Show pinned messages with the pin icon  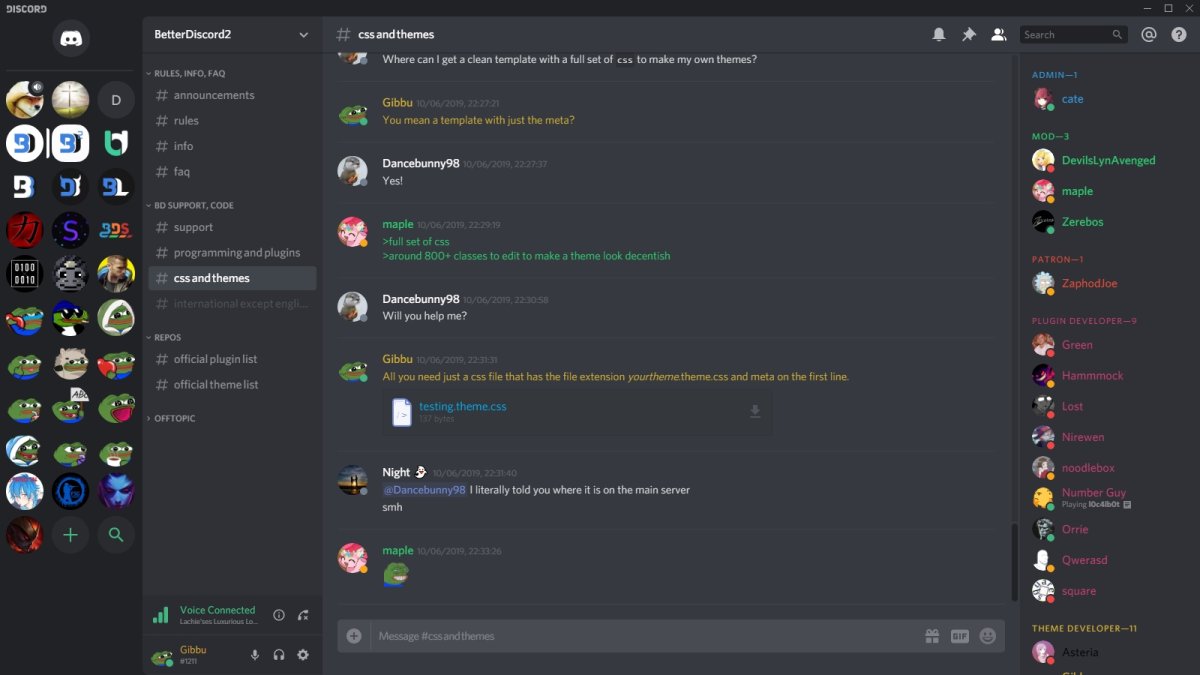tap(968, 34)
